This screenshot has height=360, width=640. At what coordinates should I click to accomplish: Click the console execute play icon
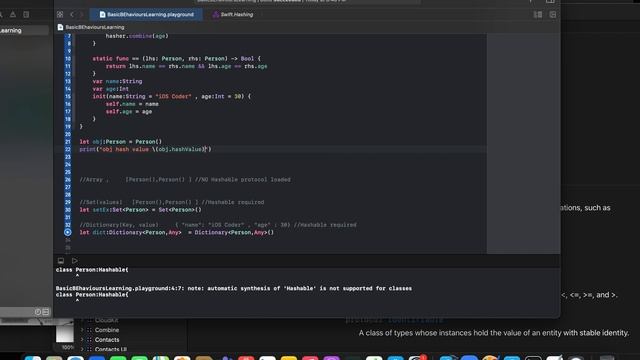(x=75, y=260)
